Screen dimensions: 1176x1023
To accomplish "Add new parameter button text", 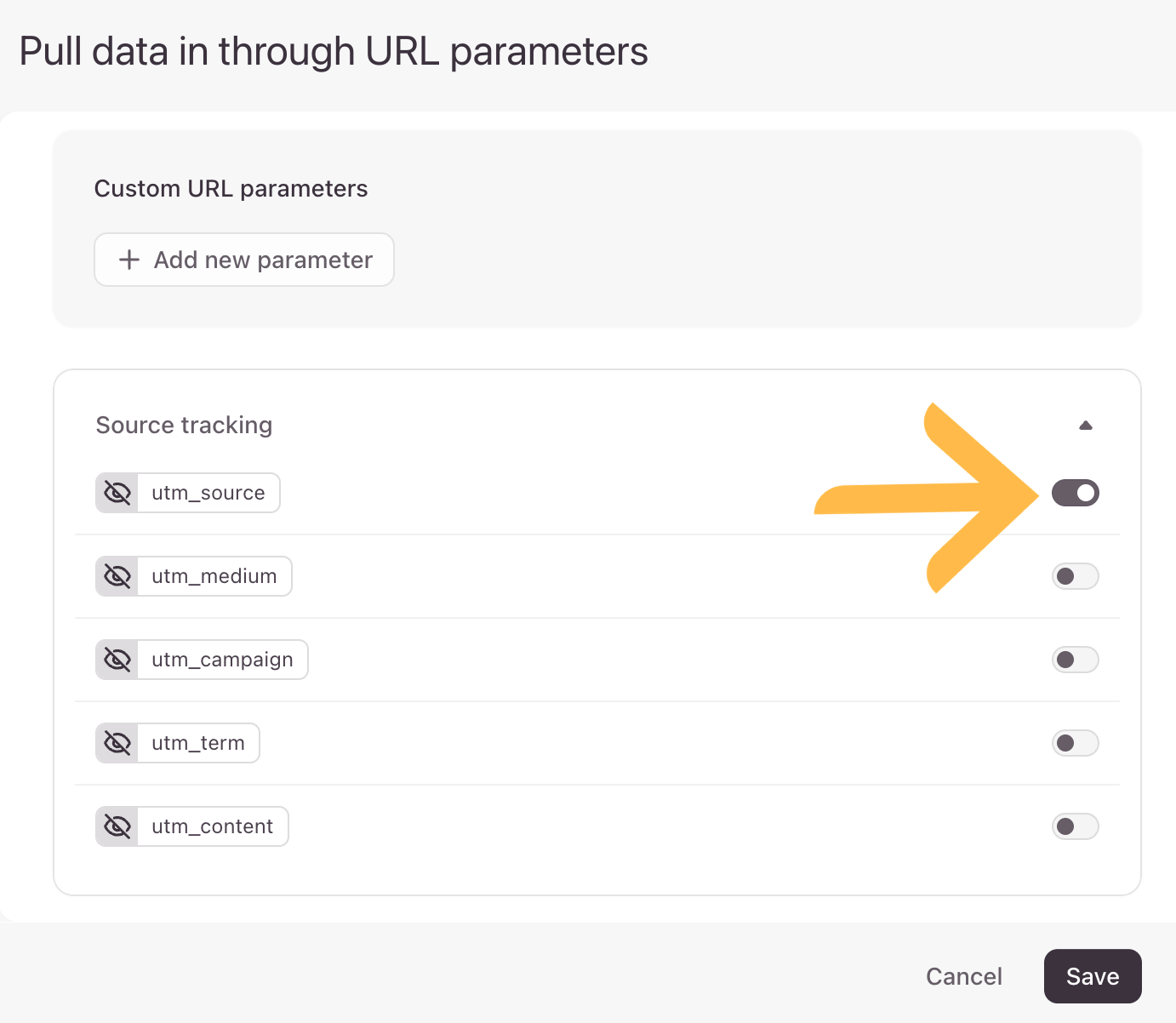I will (x=263, y=260).
